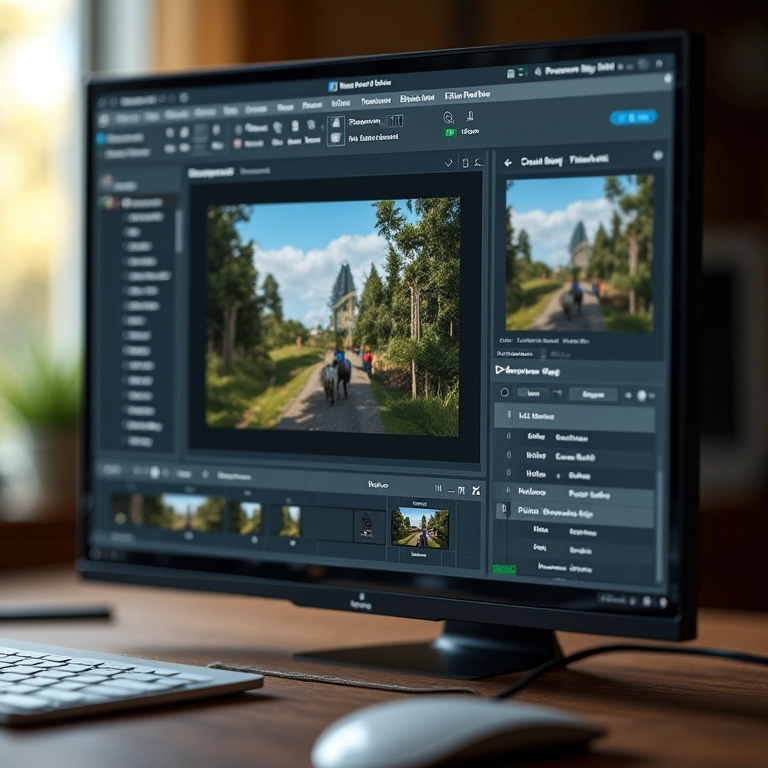Click the application icon in the title bar
768x768 pixels.
(333, 87)
